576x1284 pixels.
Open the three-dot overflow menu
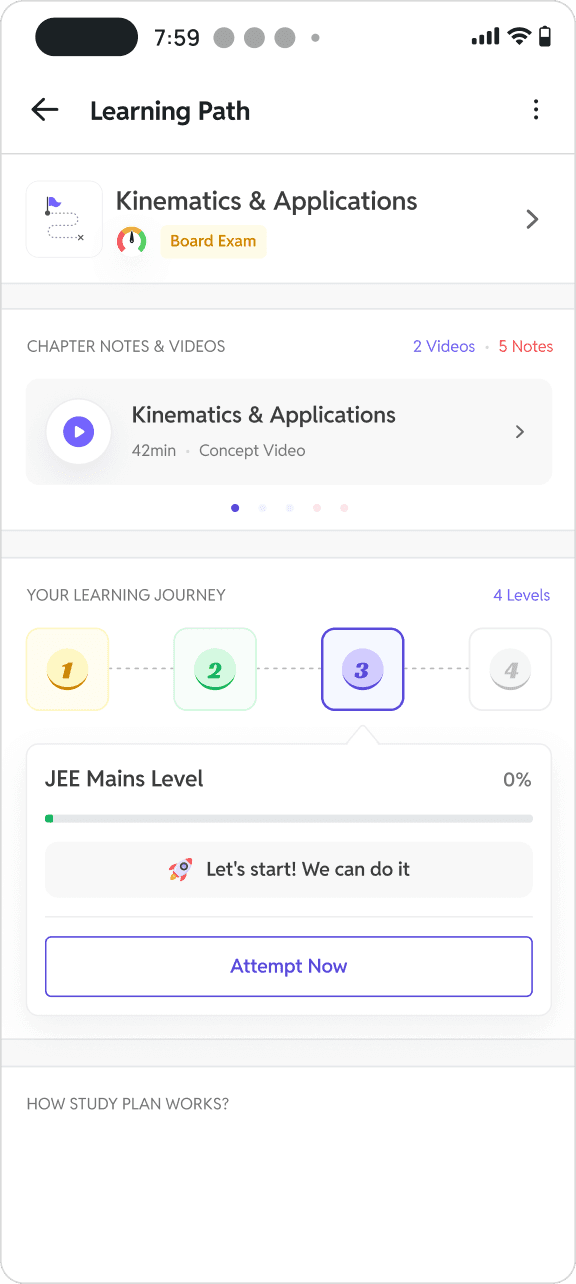click(x=536, y=110)
